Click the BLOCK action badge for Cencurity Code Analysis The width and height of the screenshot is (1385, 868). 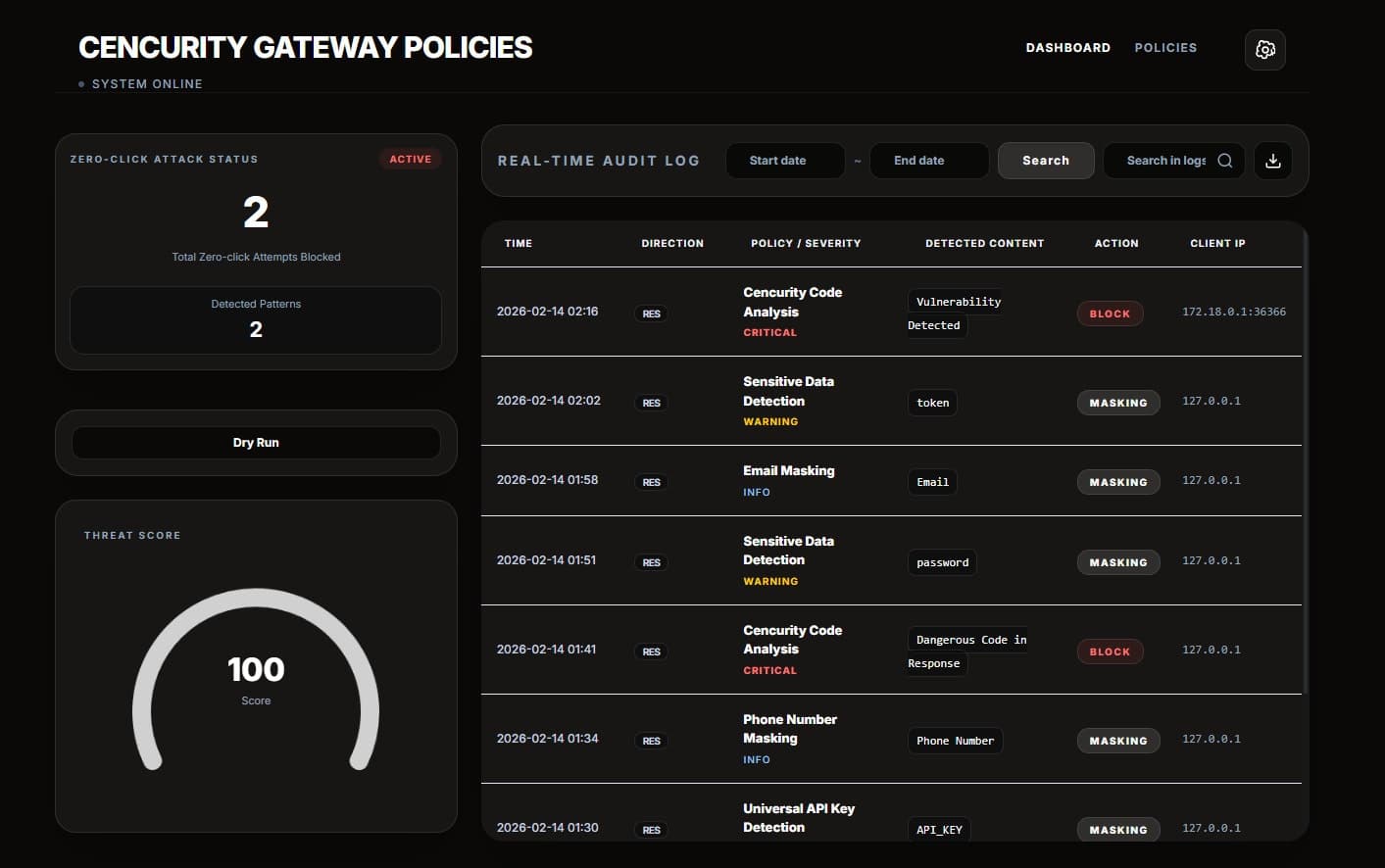1110,313
